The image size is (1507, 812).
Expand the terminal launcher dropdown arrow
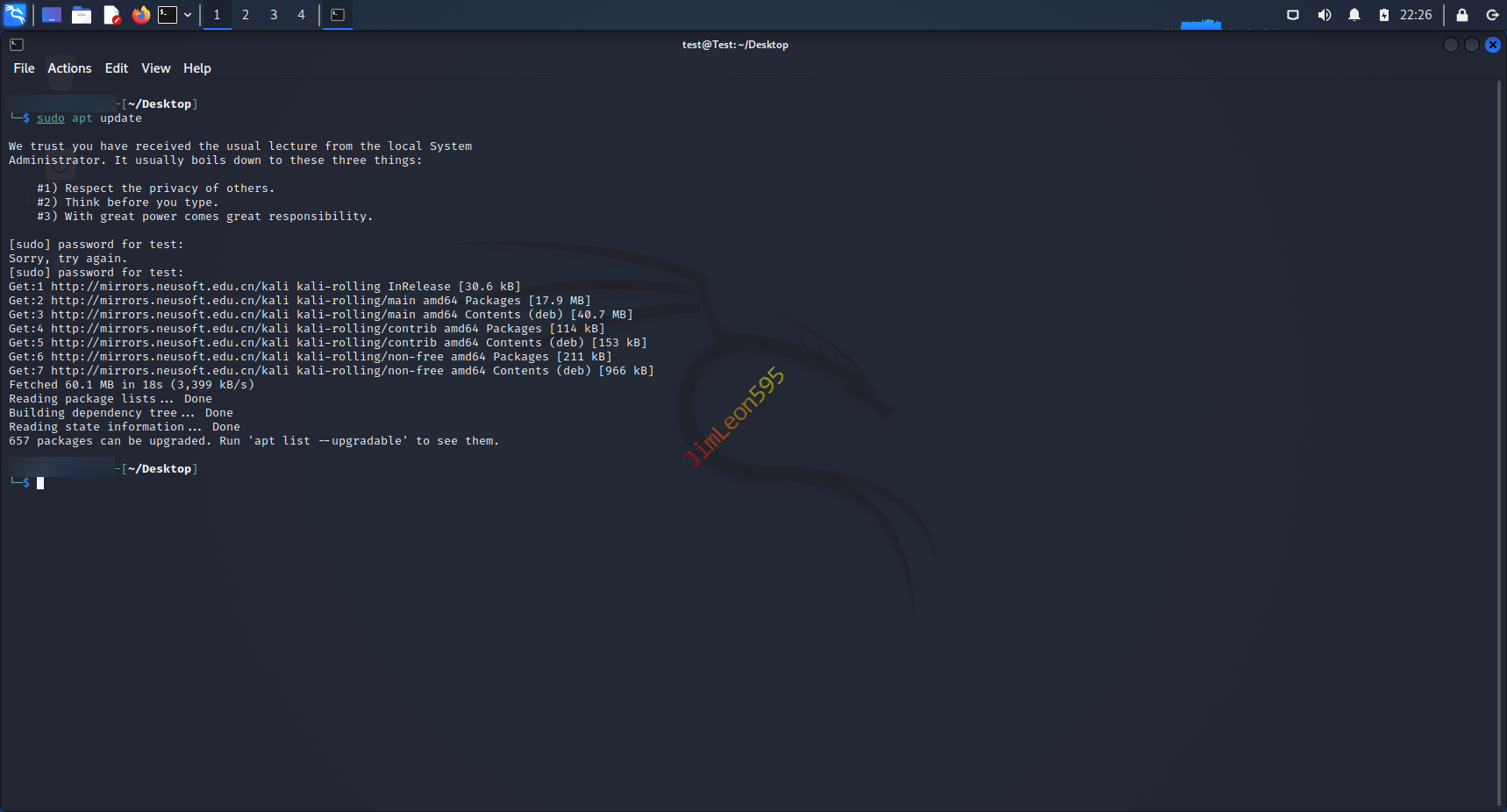pyautogui.click(x=188, y=15)
